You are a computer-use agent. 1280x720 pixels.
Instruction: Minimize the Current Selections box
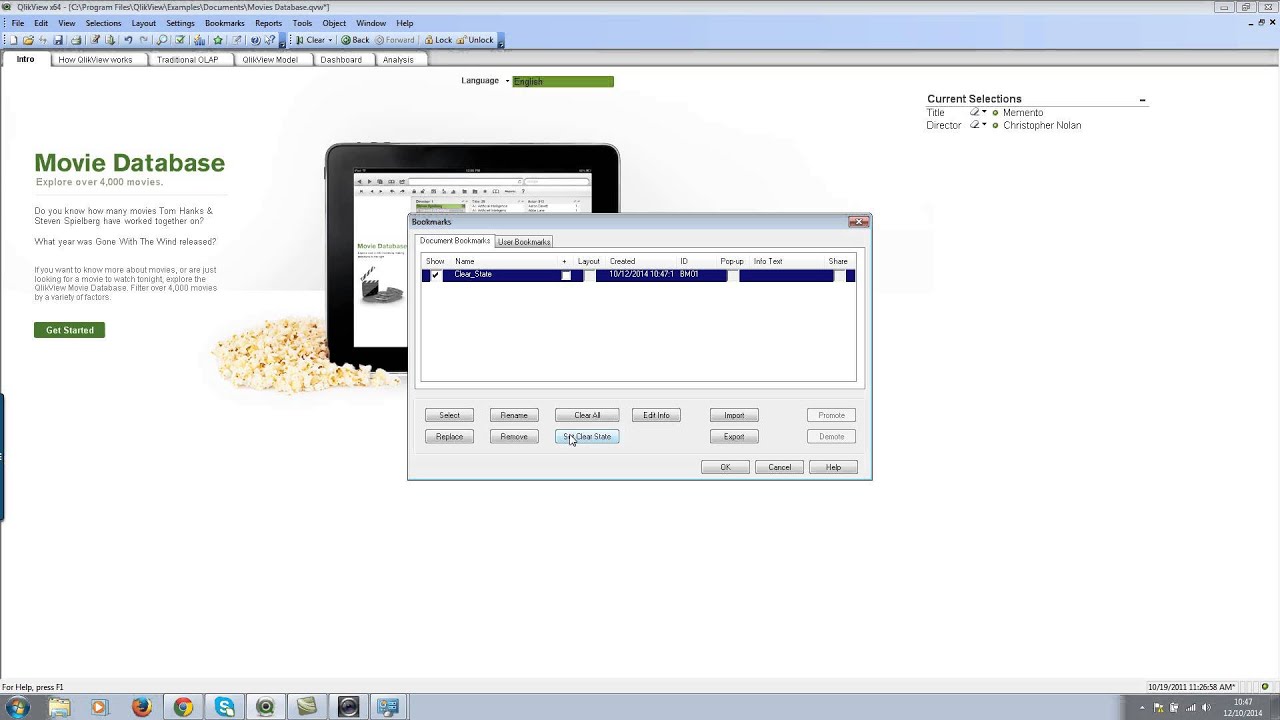tap(1142, 100)
